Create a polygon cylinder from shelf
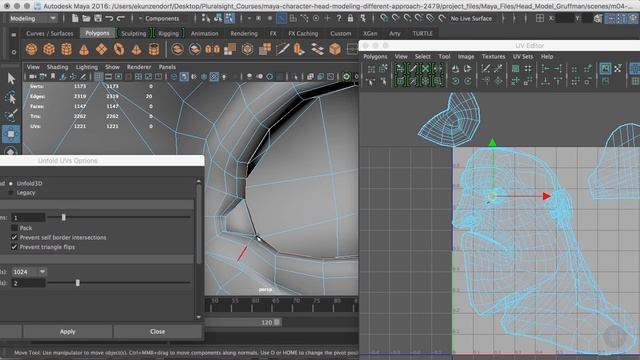 click(66, 49)
